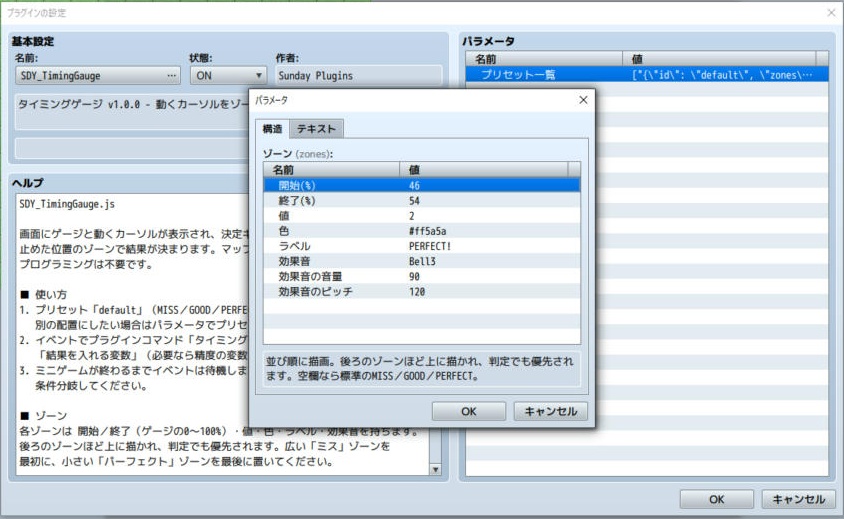Switch to the 構造 tab
Viewport: 844px width, 519px height.
click(x=272, y=129)
